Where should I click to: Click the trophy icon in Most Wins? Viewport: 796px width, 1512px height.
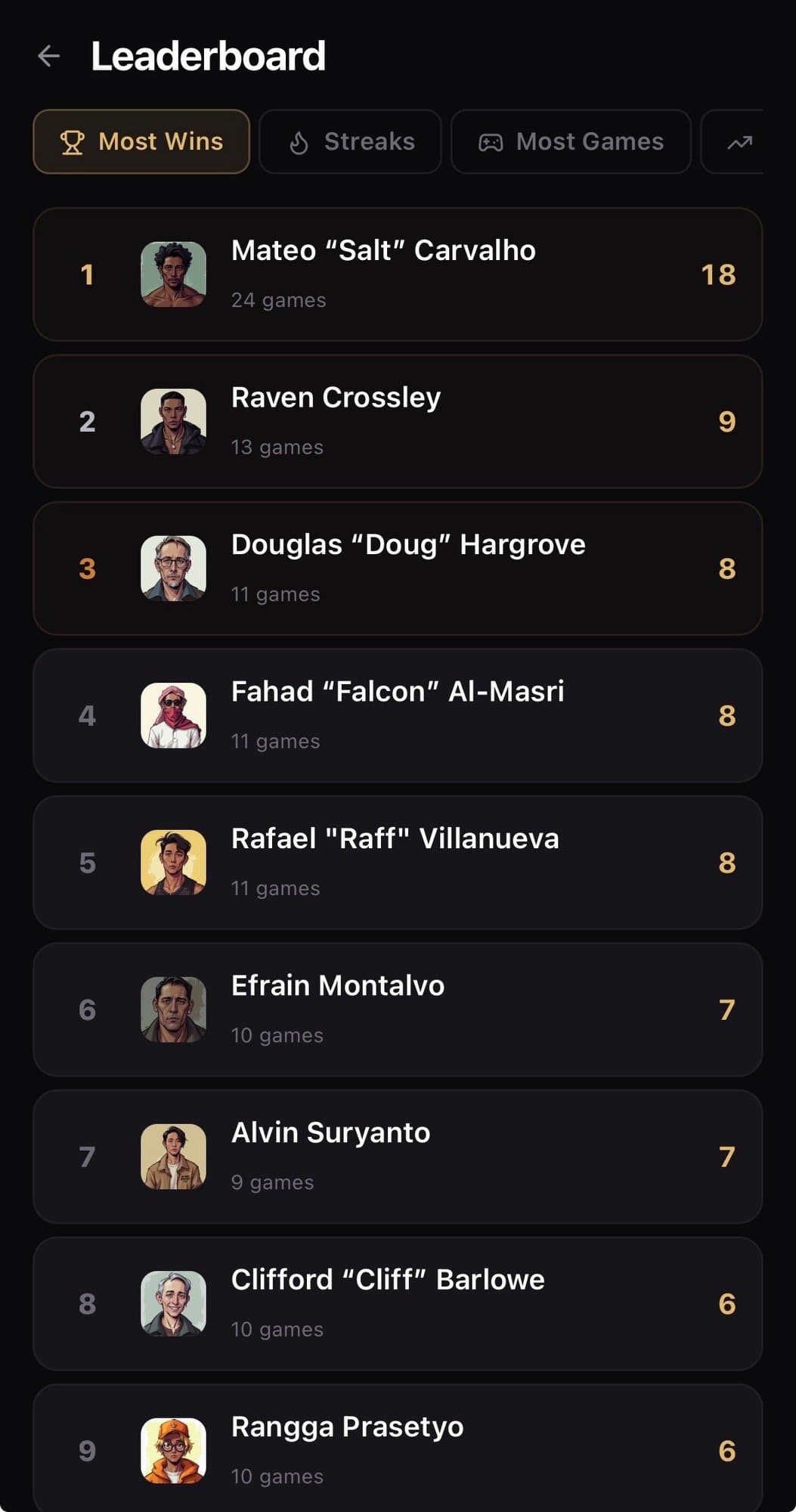(x=73, y=142)
